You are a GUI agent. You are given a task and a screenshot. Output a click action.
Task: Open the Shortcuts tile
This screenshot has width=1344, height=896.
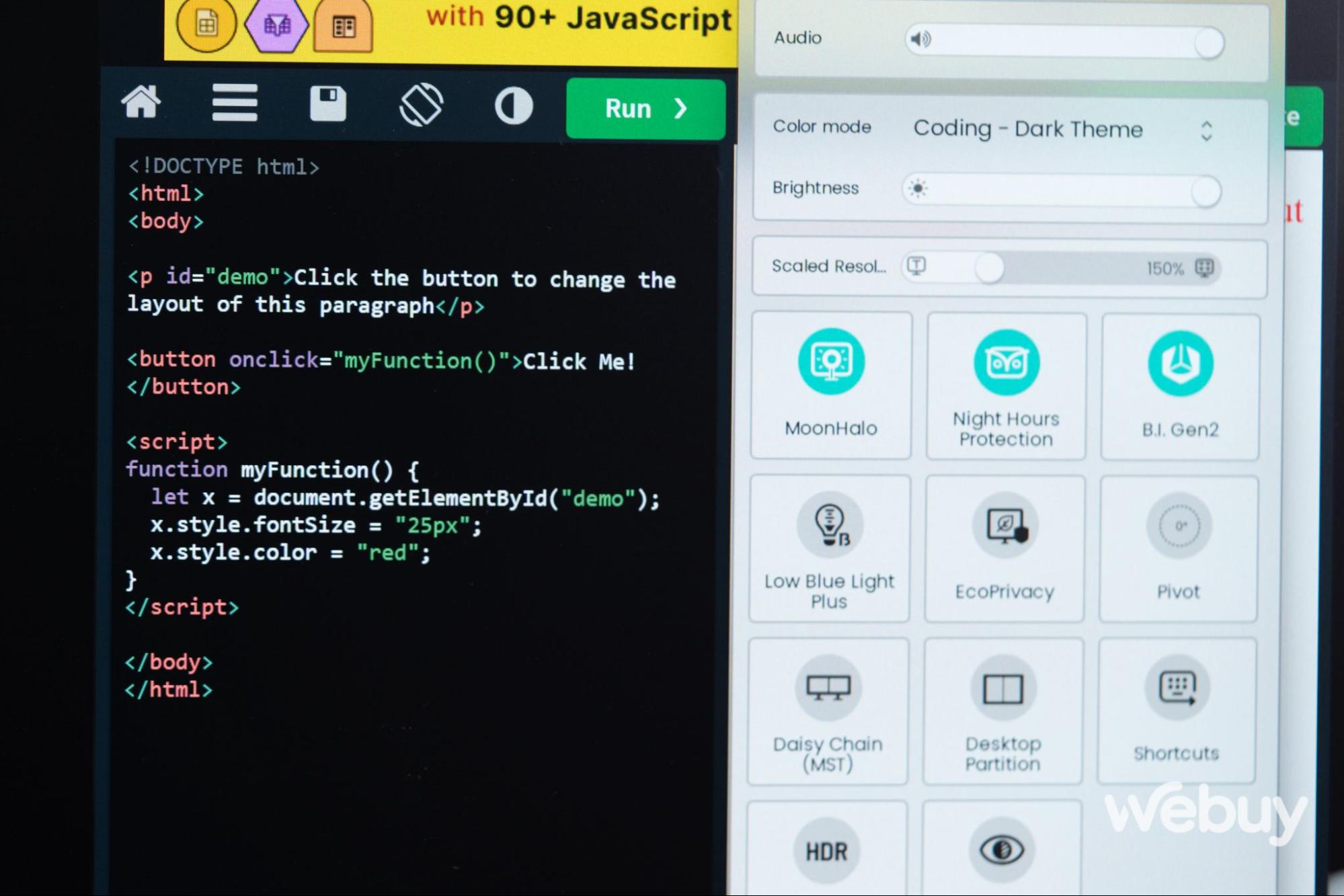(x=1177, y=710)
